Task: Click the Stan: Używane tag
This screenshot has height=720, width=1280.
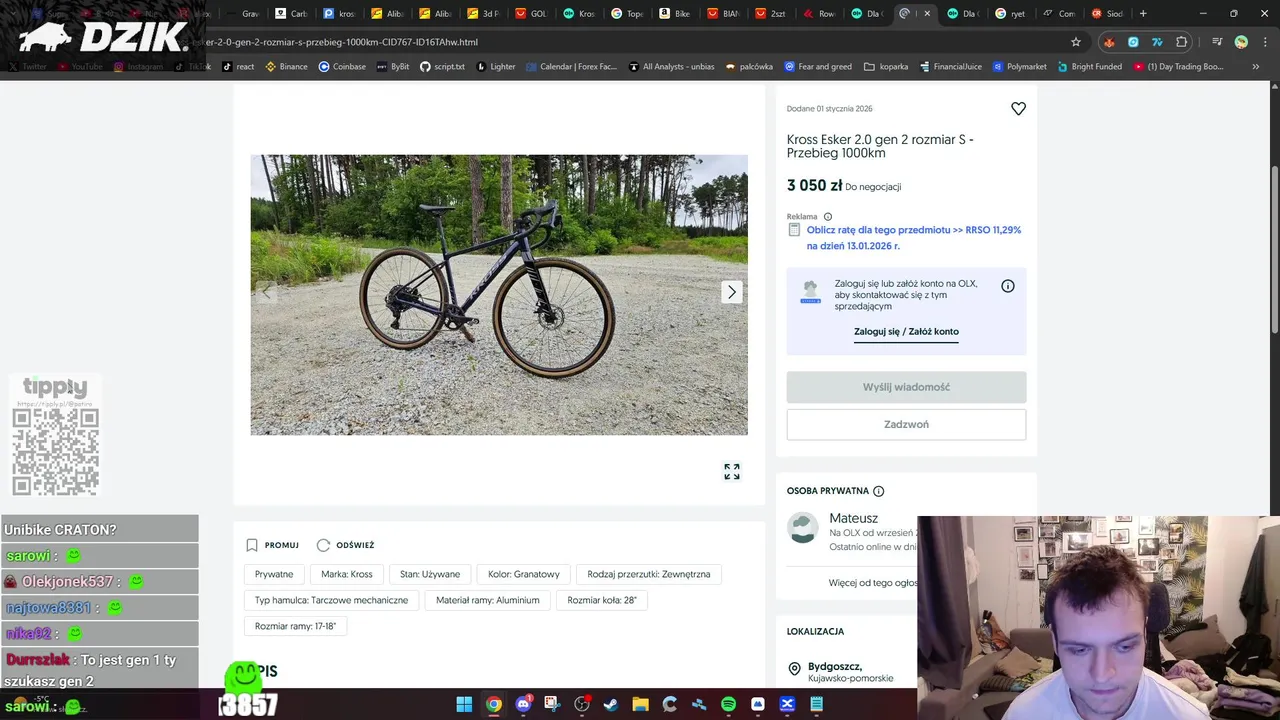Action: click(x=430, y=574)
